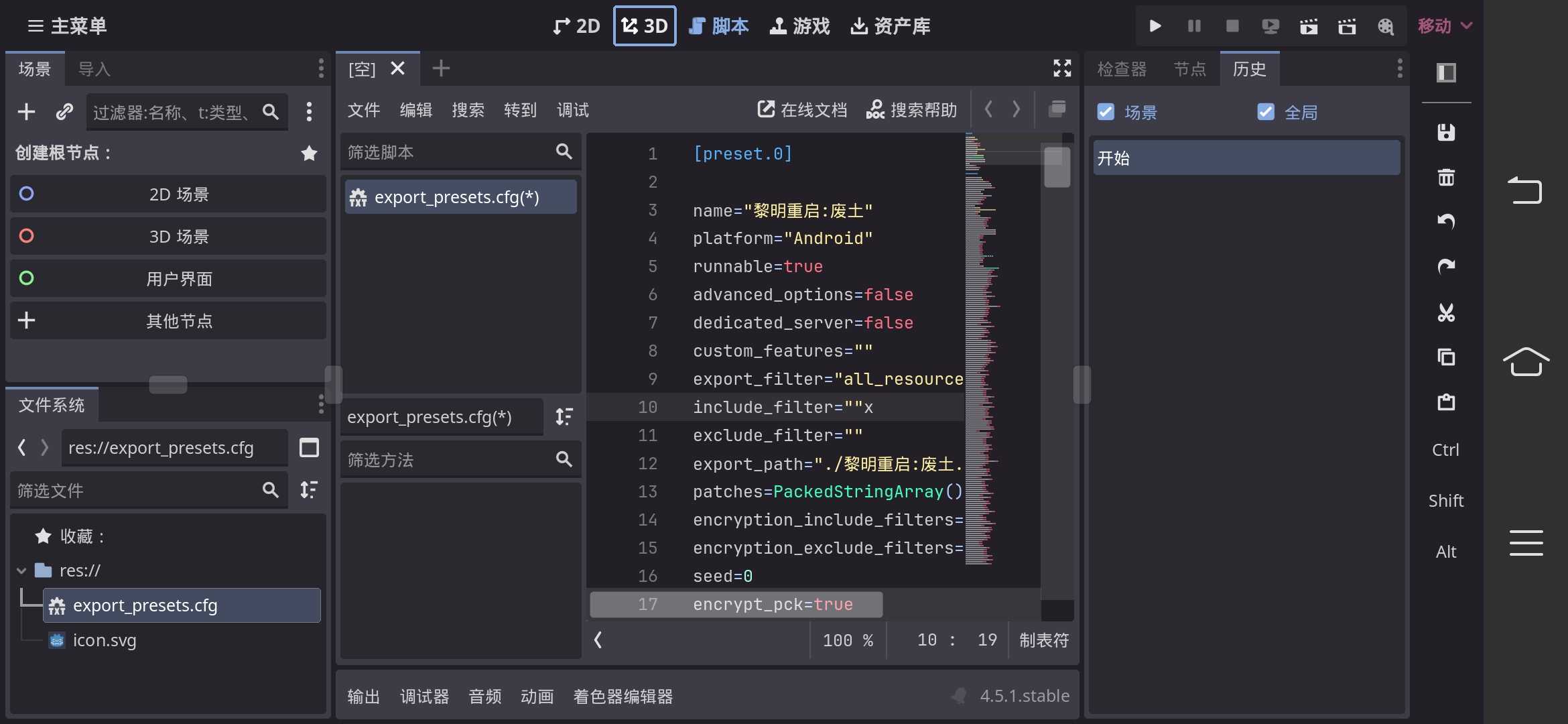Click the Play project button
This screenshot has width=1568, height=724.
coord(1155,26)
